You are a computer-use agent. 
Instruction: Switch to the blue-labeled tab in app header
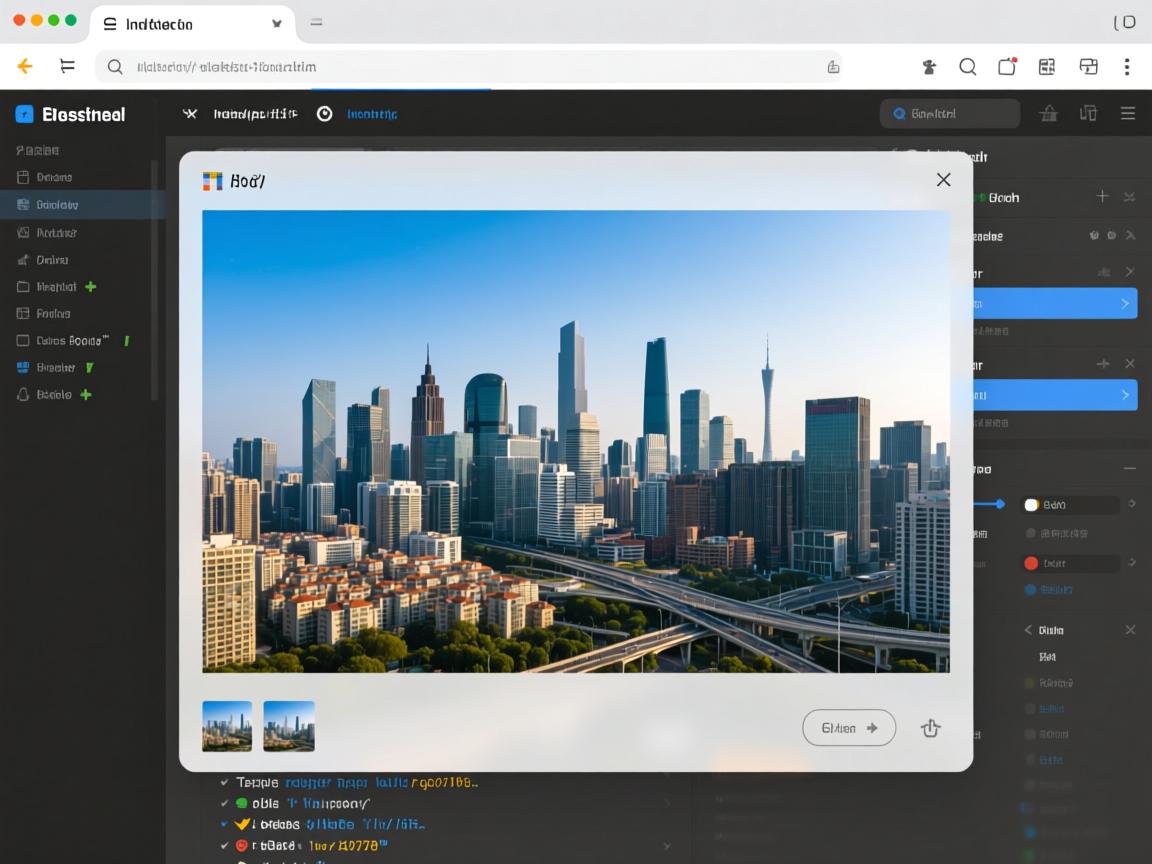tap(371, 114)
